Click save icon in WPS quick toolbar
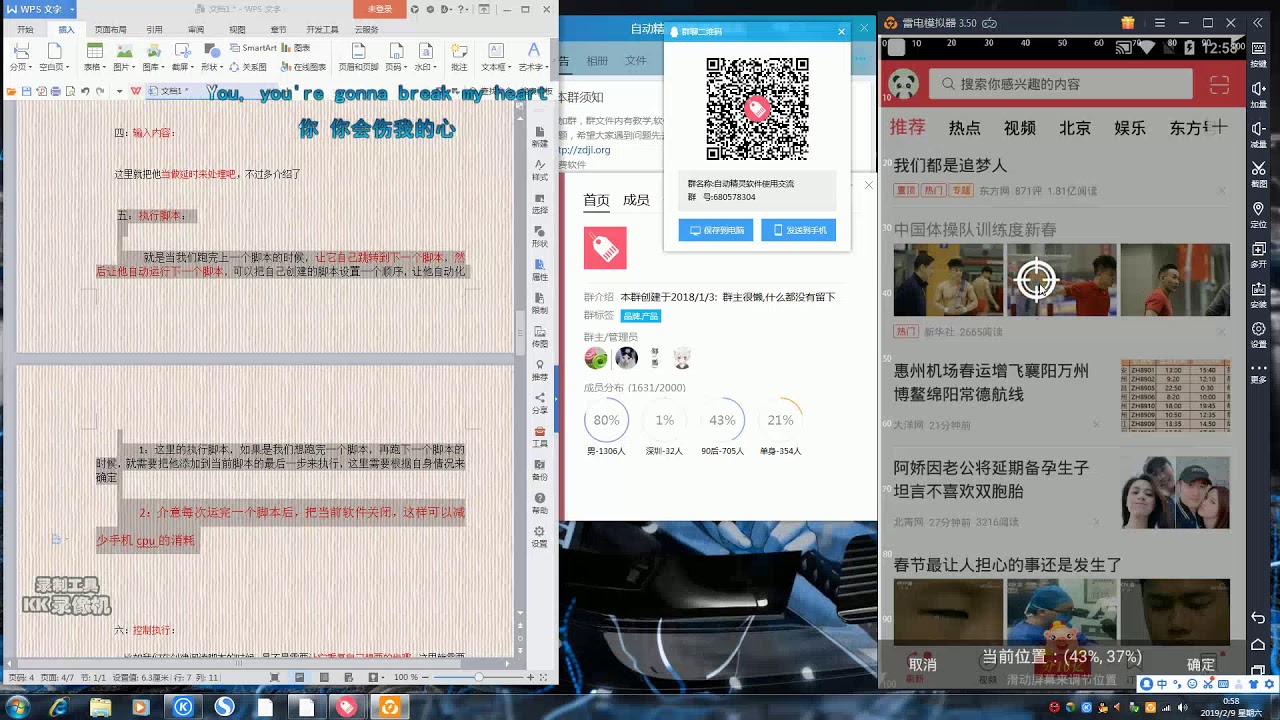The height and width of the screenshot is (720, 1280). point(28,91)
